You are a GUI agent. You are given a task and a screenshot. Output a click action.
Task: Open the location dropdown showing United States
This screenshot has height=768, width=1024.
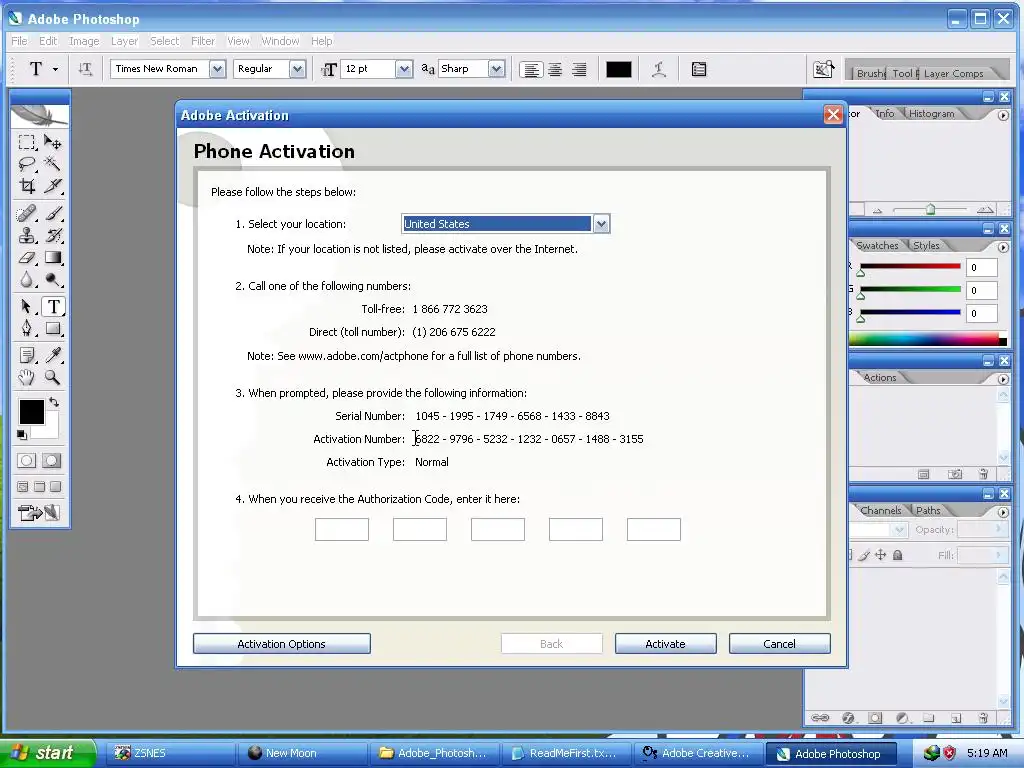point(601,224)
